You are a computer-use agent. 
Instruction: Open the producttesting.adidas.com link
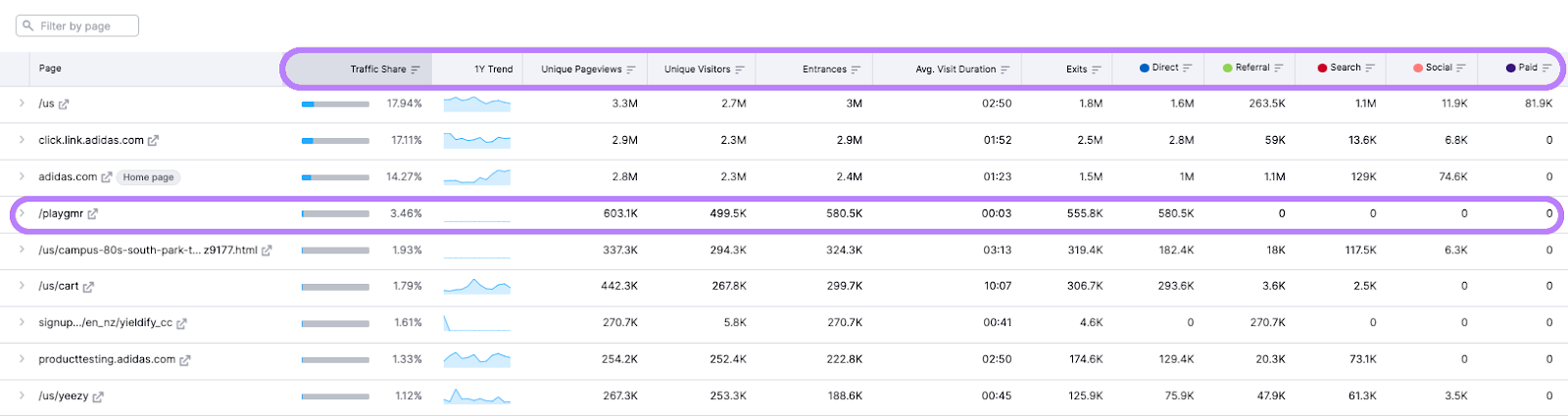point(107,359)
